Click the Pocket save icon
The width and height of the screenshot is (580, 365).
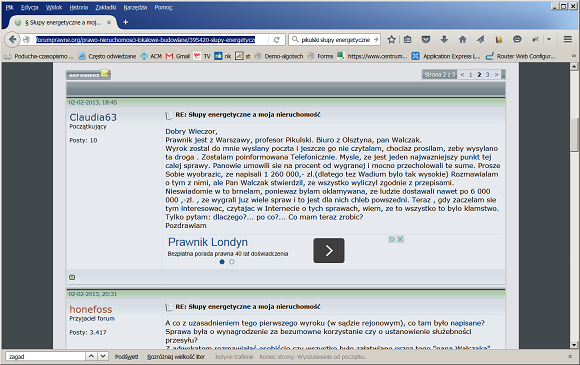pyautogui.click(x=426, y=39)
